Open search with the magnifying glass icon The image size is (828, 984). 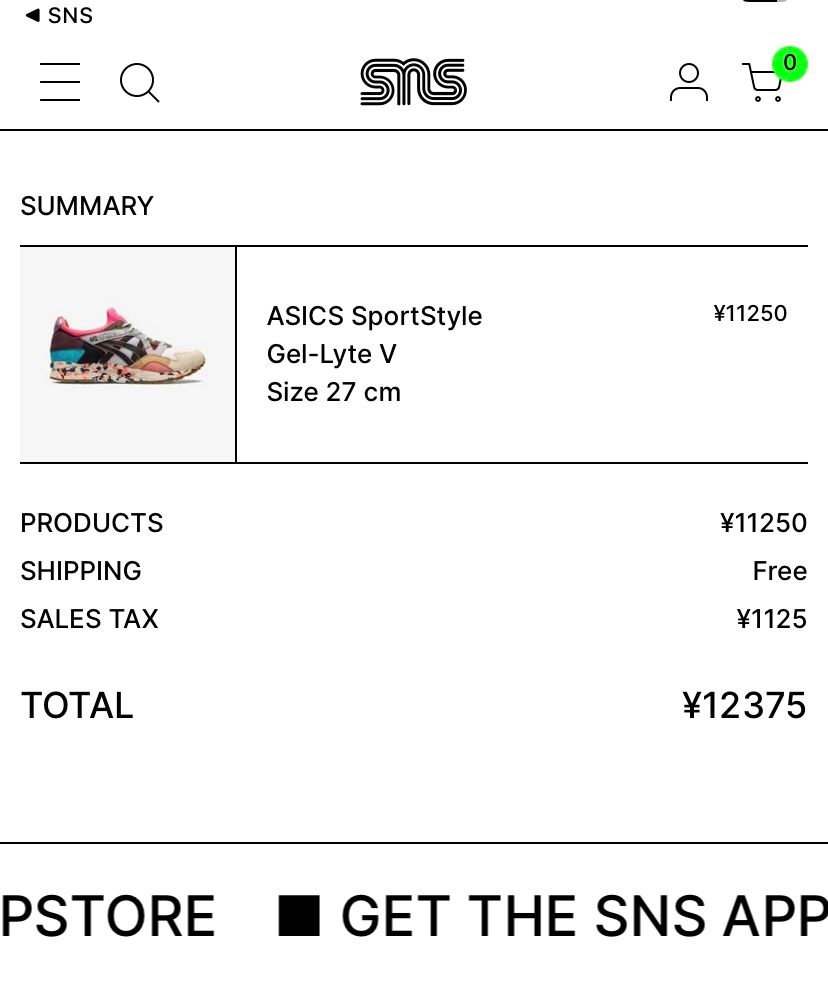click(x=139, y=82)
